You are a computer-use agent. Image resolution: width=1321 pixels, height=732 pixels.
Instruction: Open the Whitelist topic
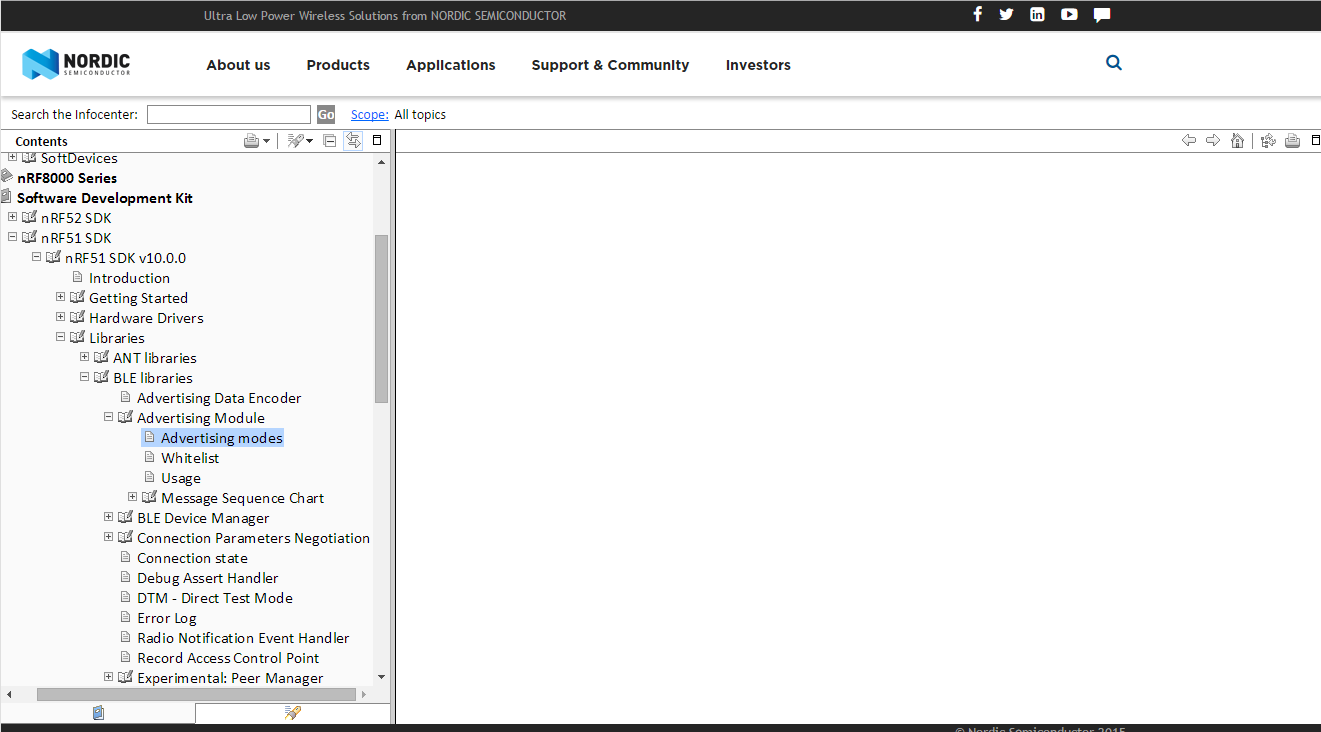(x=190, y=458)
